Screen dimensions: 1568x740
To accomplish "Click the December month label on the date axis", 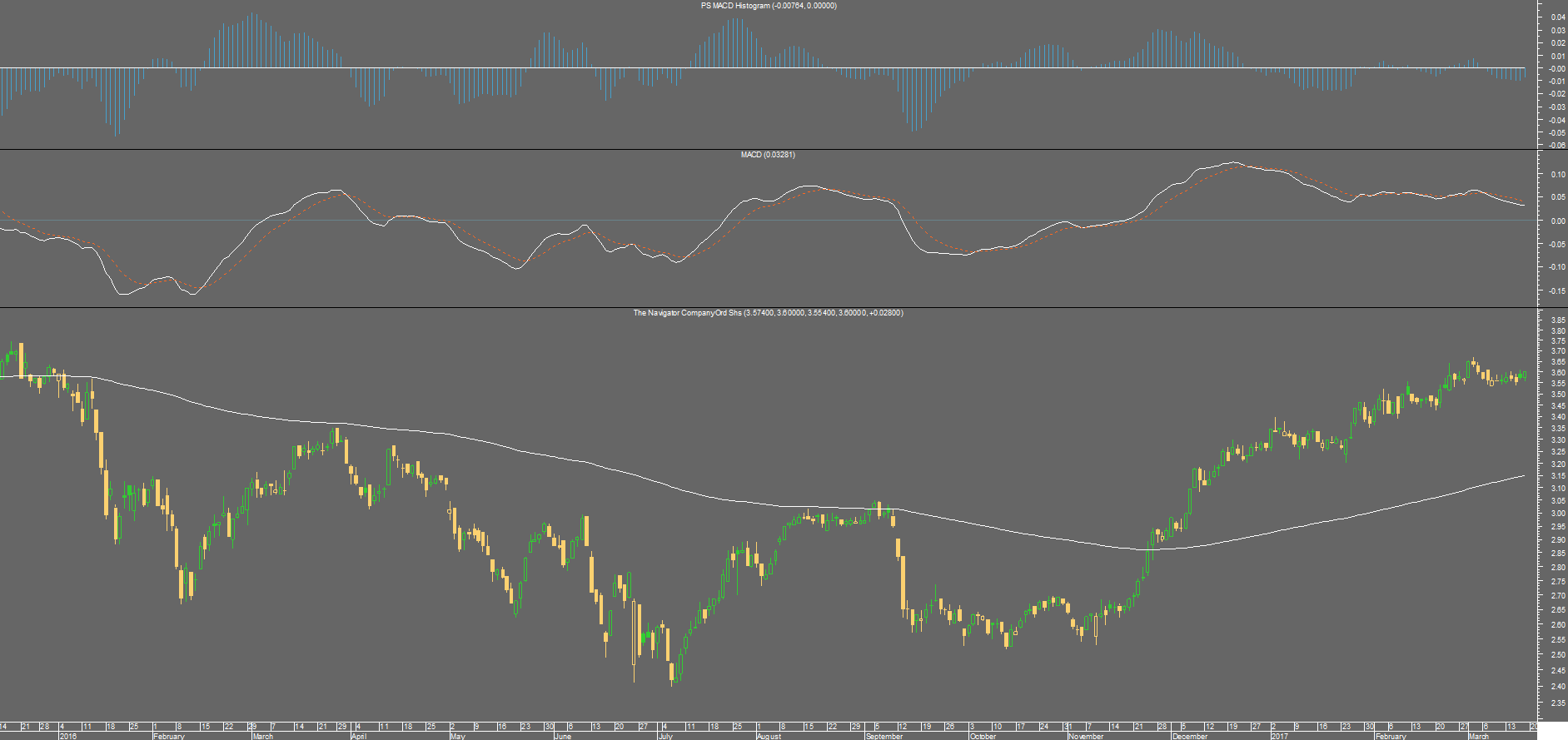I will point(1190,736).
